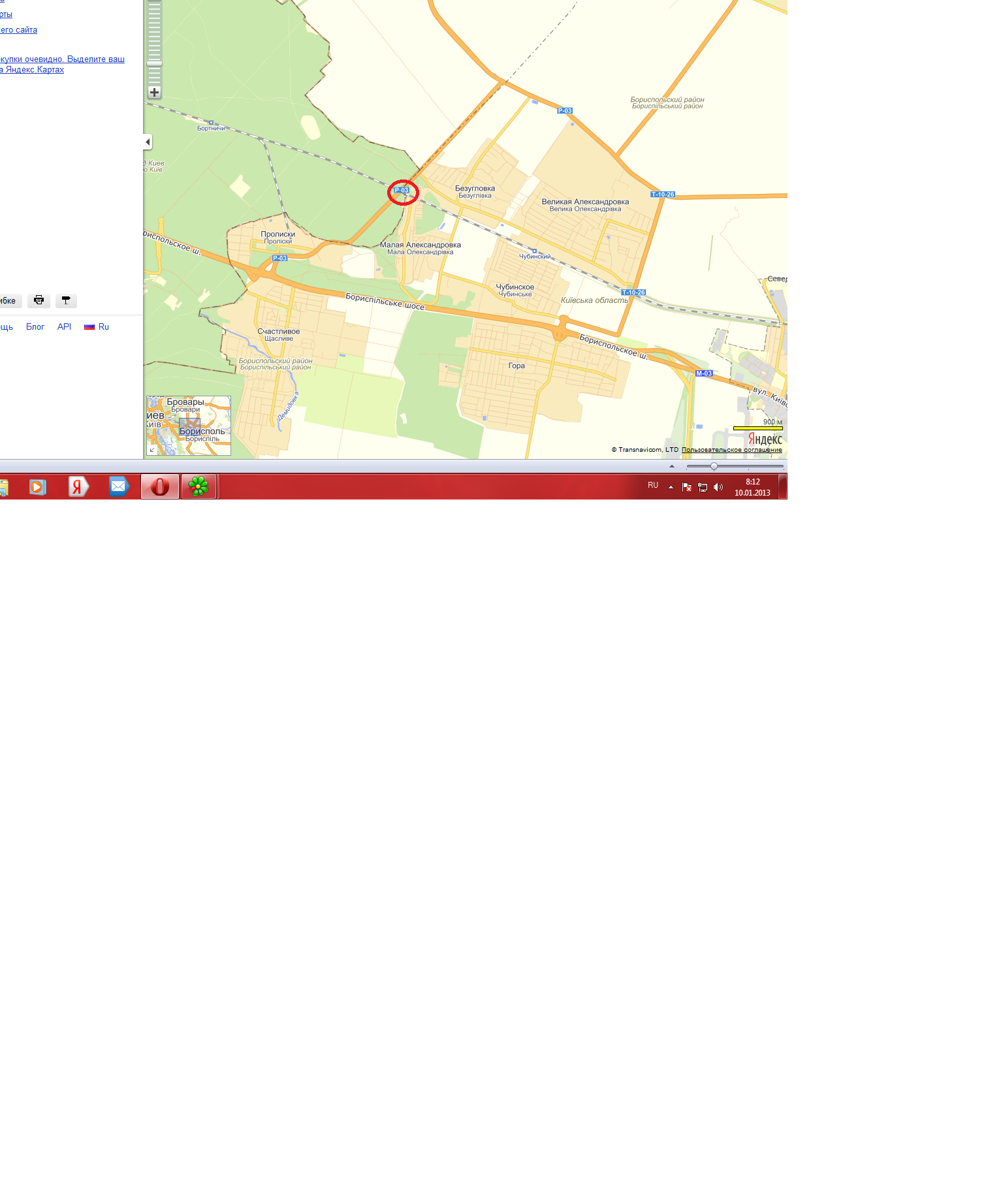Collapse the left side panel arrow
Screen dimensions: 1003x1204
click(148, 142)
